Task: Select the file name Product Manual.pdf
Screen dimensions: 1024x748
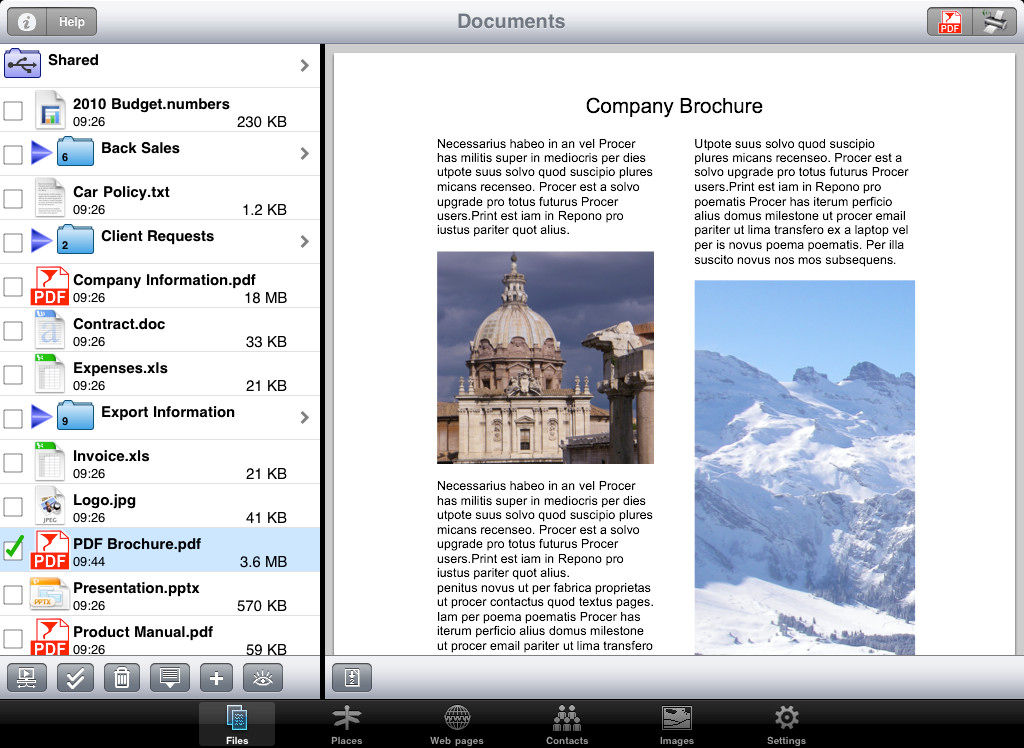Action: (x=143, y=632)
